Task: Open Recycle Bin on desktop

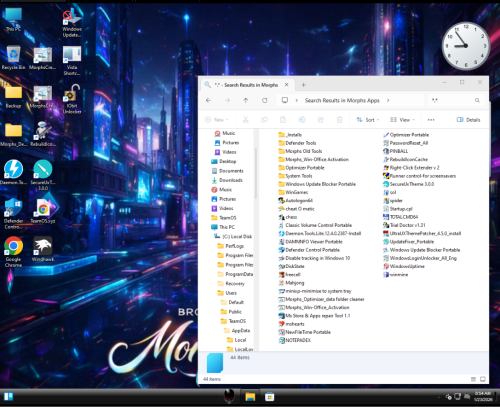Action: (x=13, y=57)
